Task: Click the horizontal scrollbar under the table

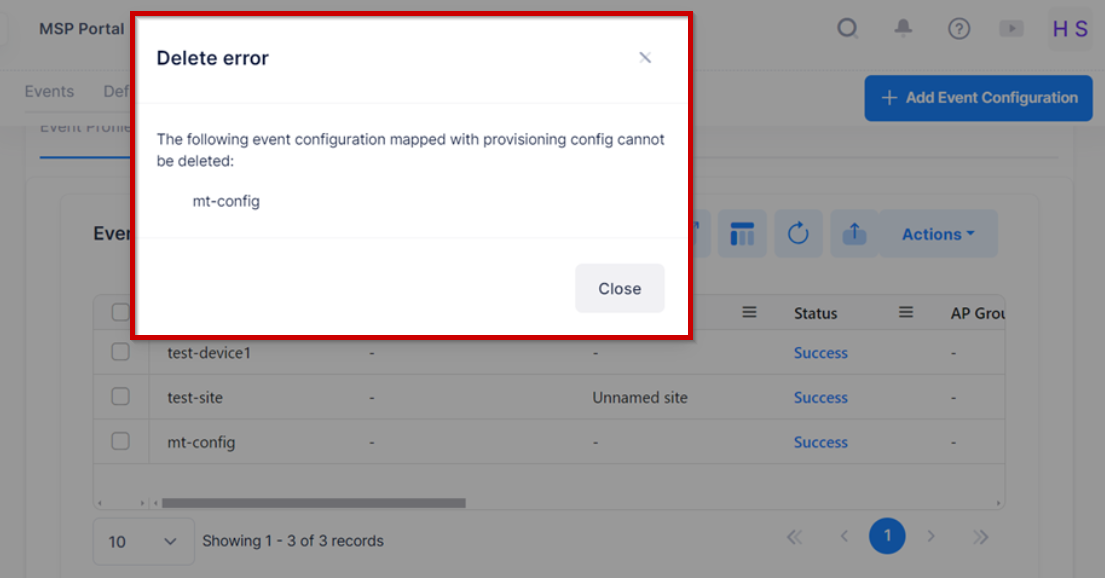Action: click(x=313, y=503)
